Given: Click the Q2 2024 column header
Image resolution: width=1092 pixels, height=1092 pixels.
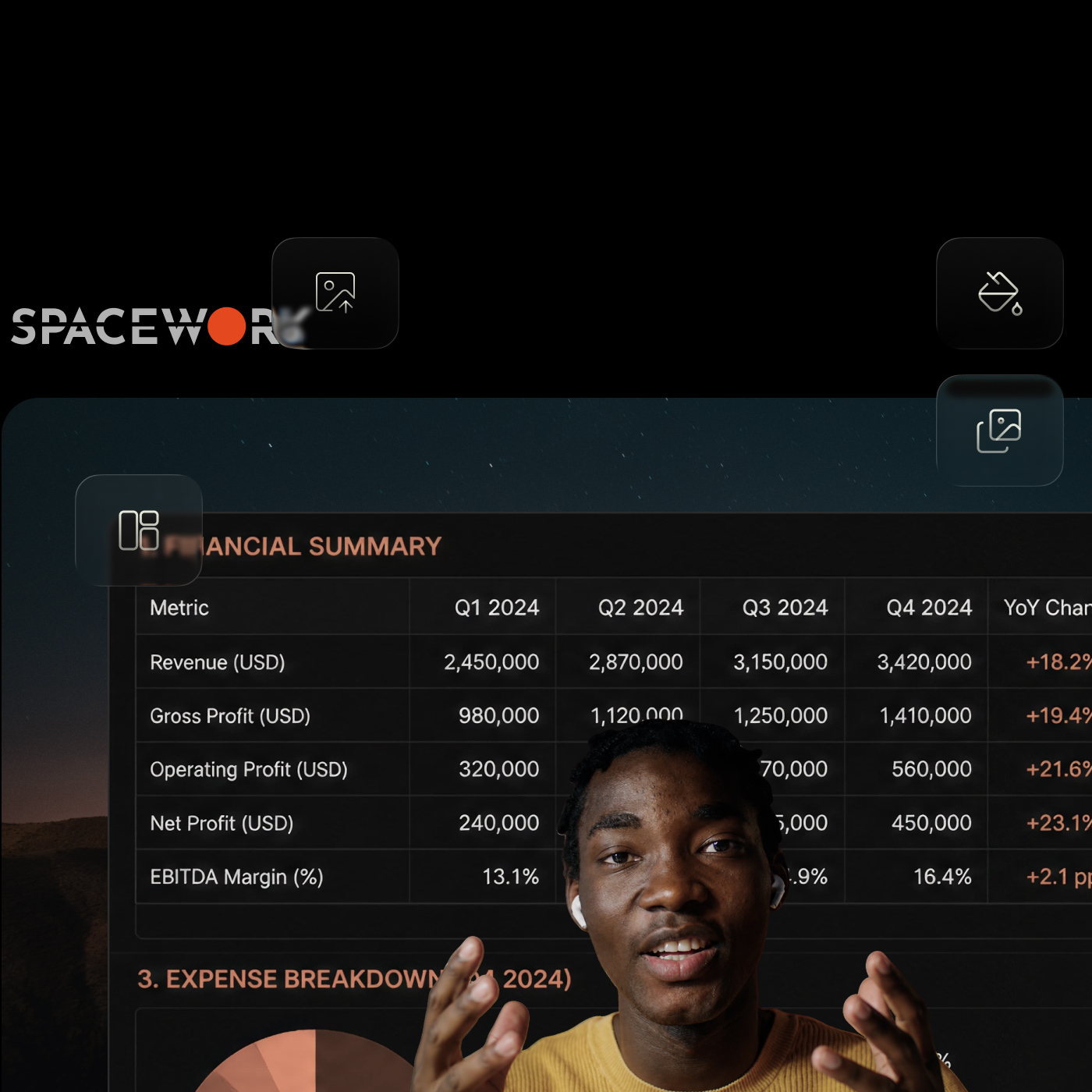Looking at the screenshot, I should 640,608.
